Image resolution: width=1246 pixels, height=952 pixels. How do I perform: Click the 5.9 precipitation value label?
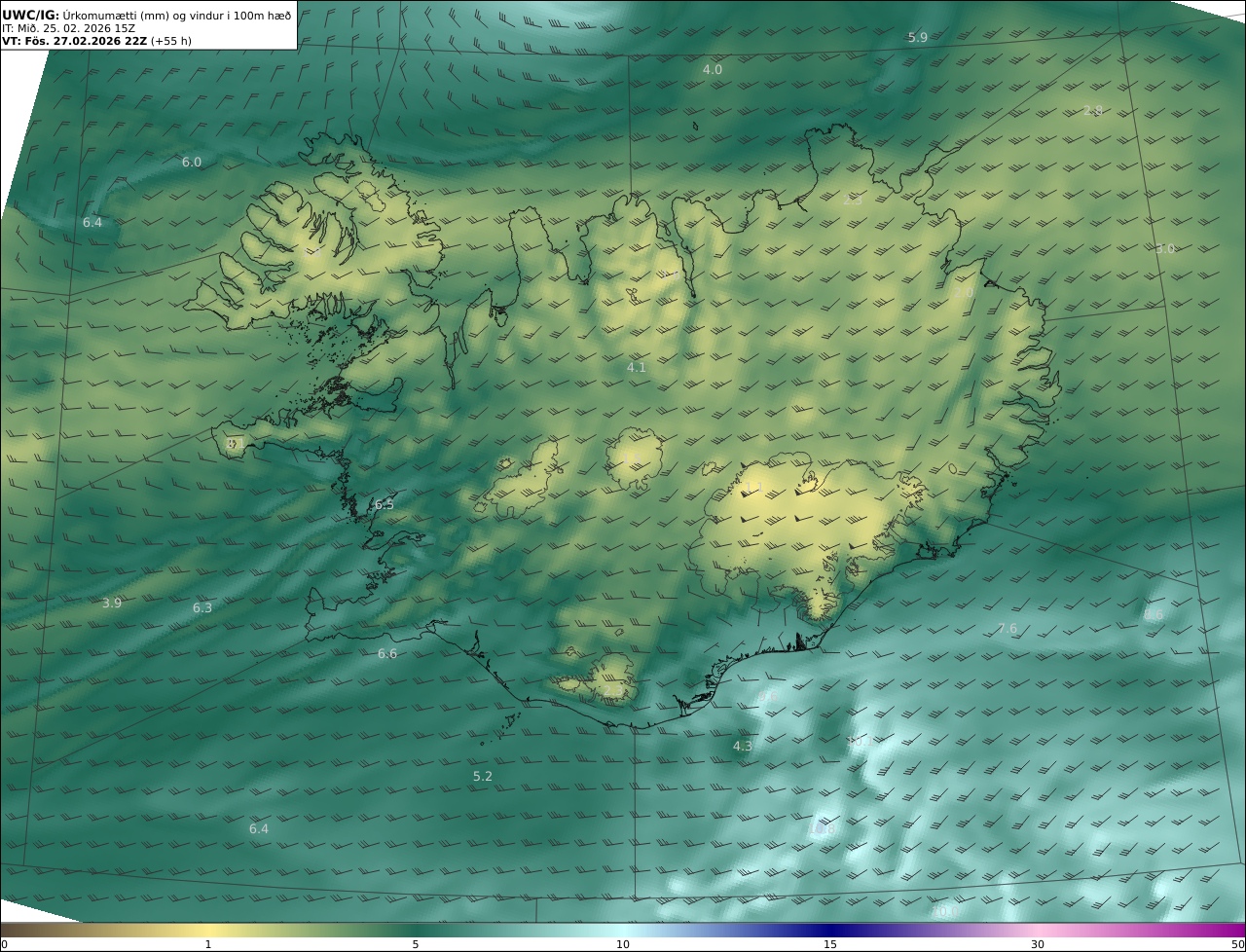point(918,38)
